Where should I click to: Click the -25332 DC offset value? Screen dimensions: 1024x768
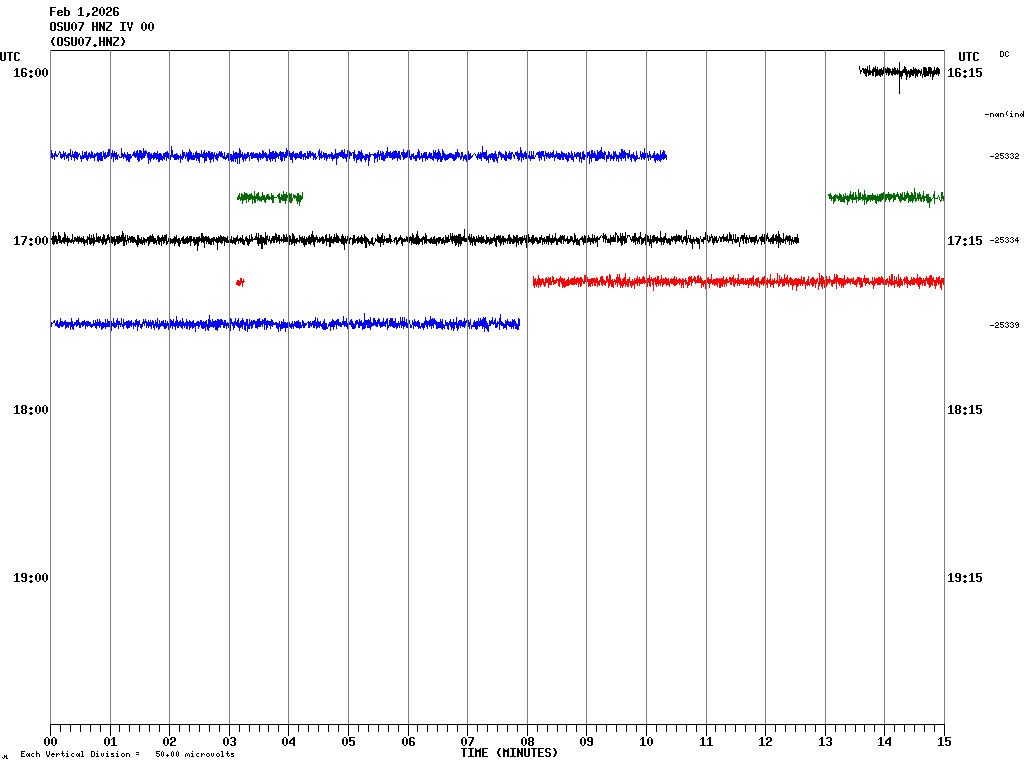(x=1004, y=156)
